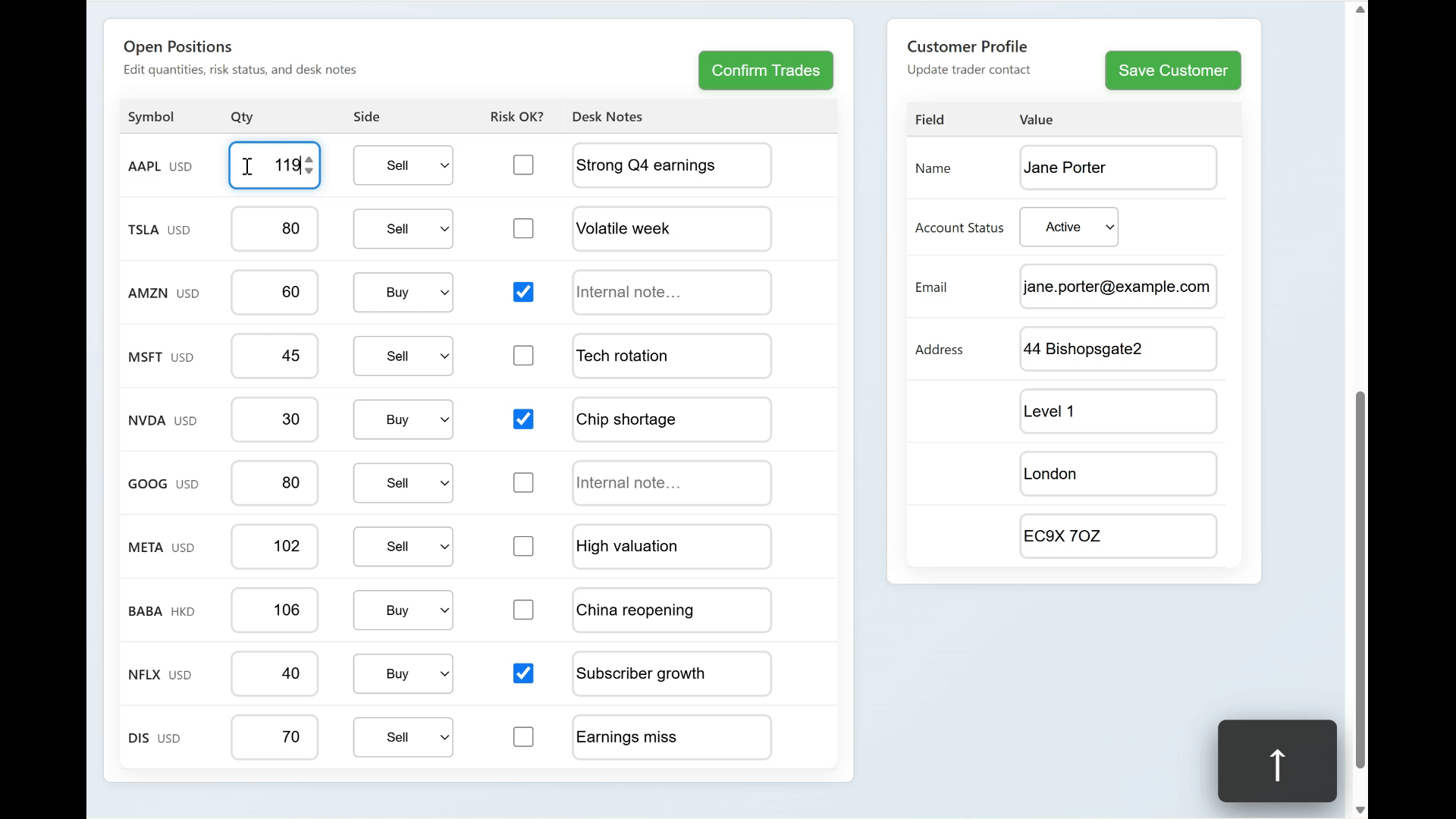Open the Account Status dropdown

pyautogui.click(x=1068, y=227)
